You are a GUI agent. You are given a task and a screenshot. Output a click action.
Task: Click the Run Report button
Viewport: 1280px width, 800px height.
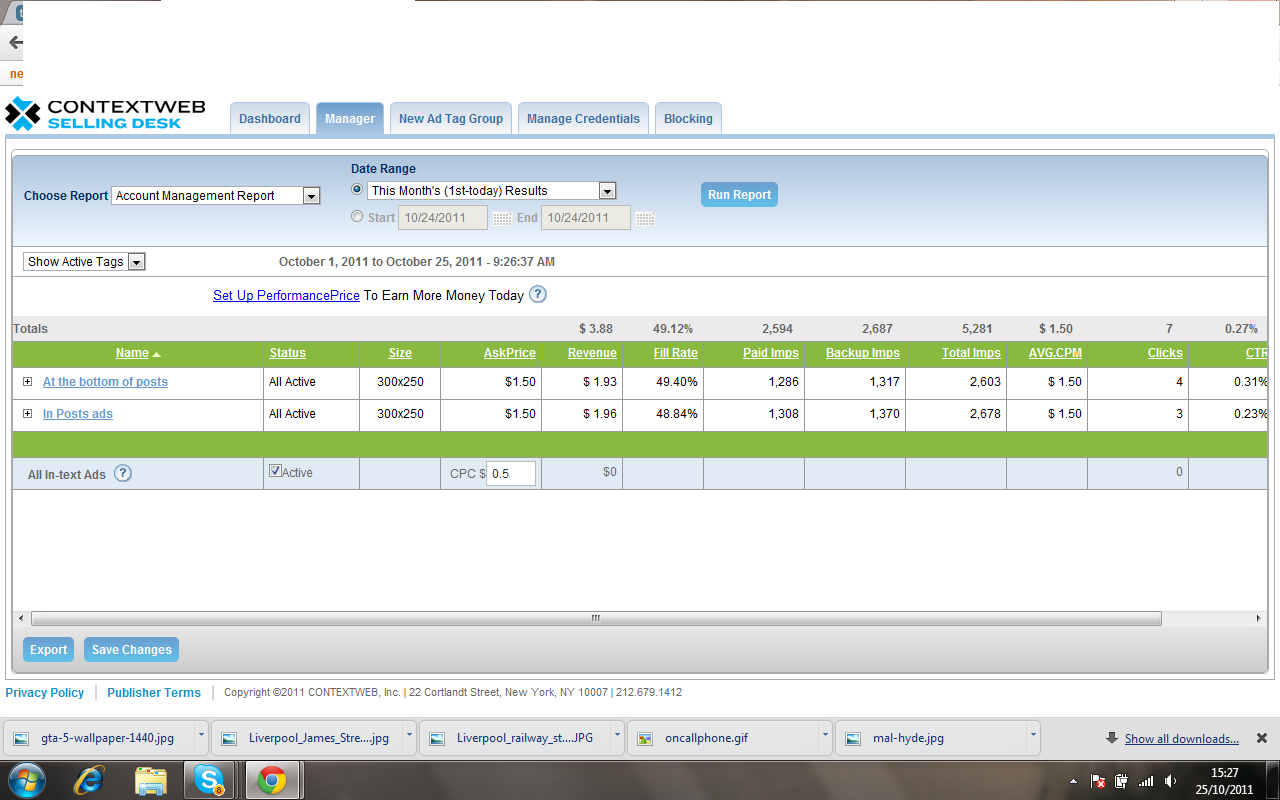[x=739, y=195]
